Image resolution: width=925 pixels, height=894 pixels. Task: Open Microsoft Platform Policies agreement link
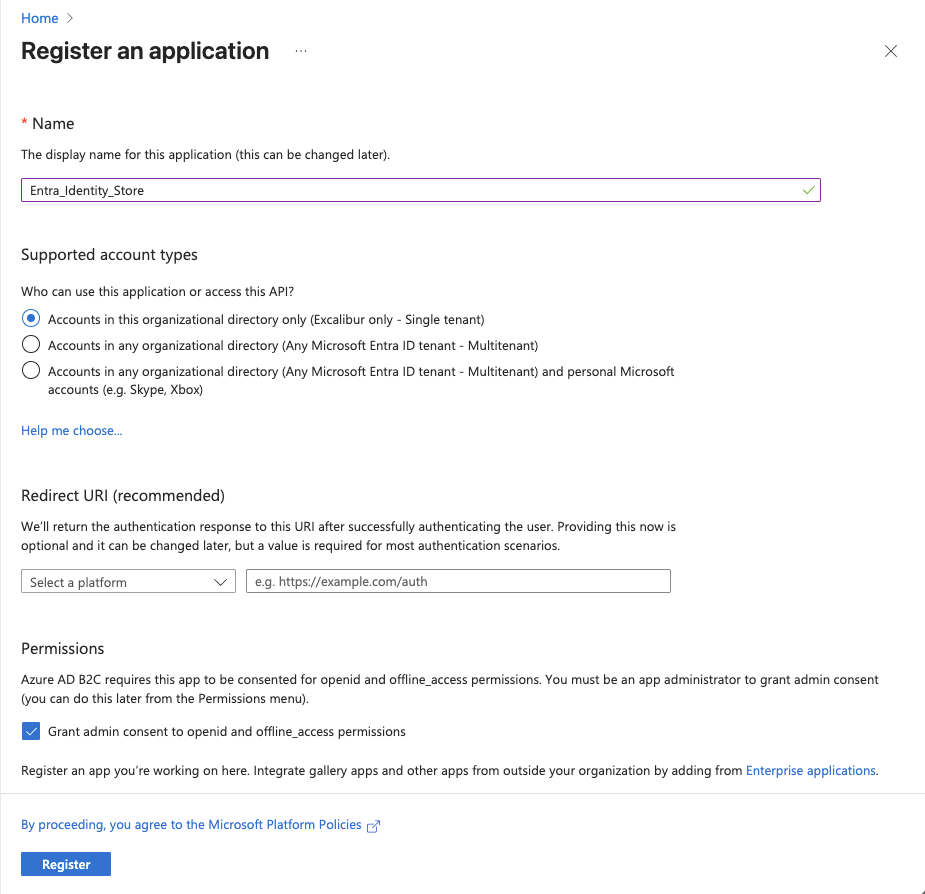click(x=191, y=825)
